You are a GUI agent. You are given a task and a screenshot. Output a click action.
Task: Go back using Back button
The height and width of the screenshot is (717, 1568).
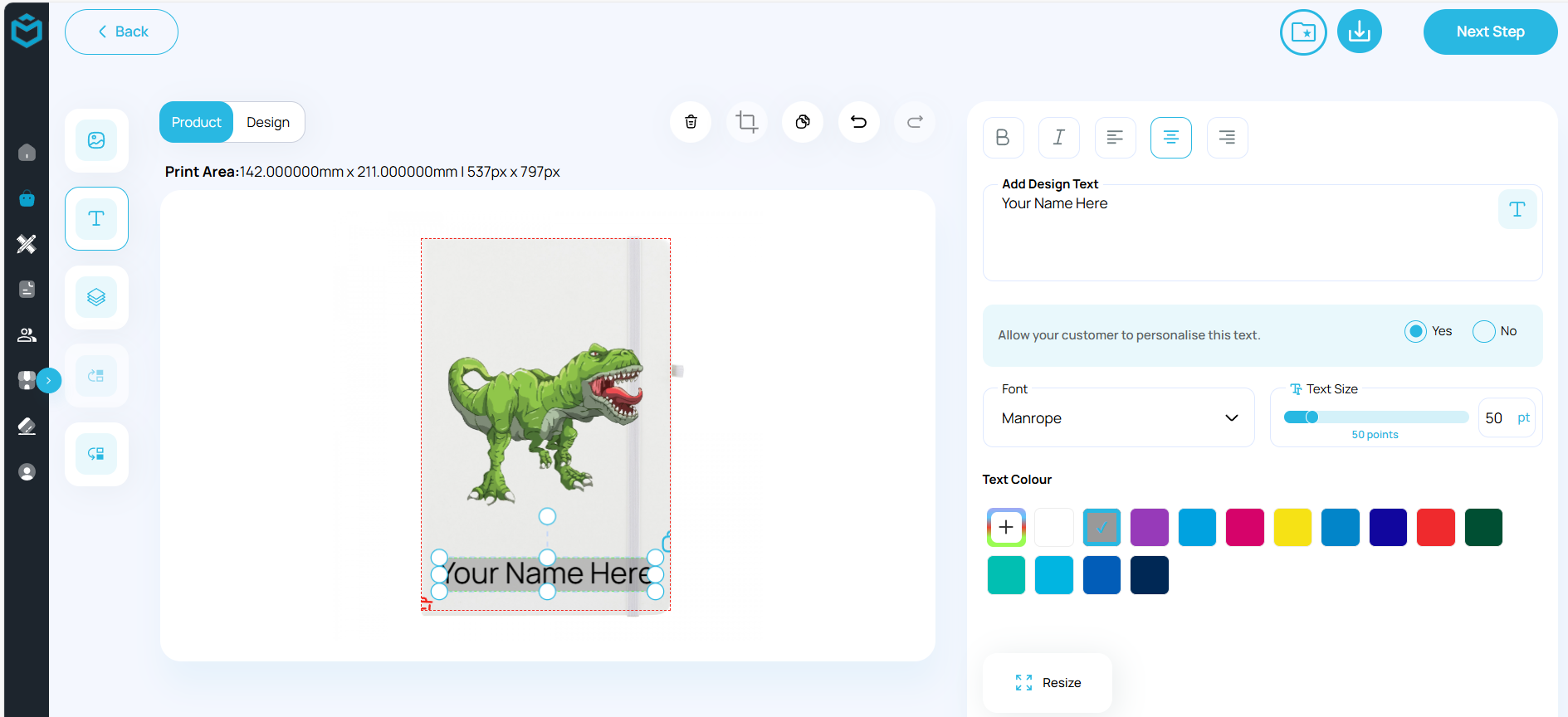pyautogui.click(x=121, y=32)
